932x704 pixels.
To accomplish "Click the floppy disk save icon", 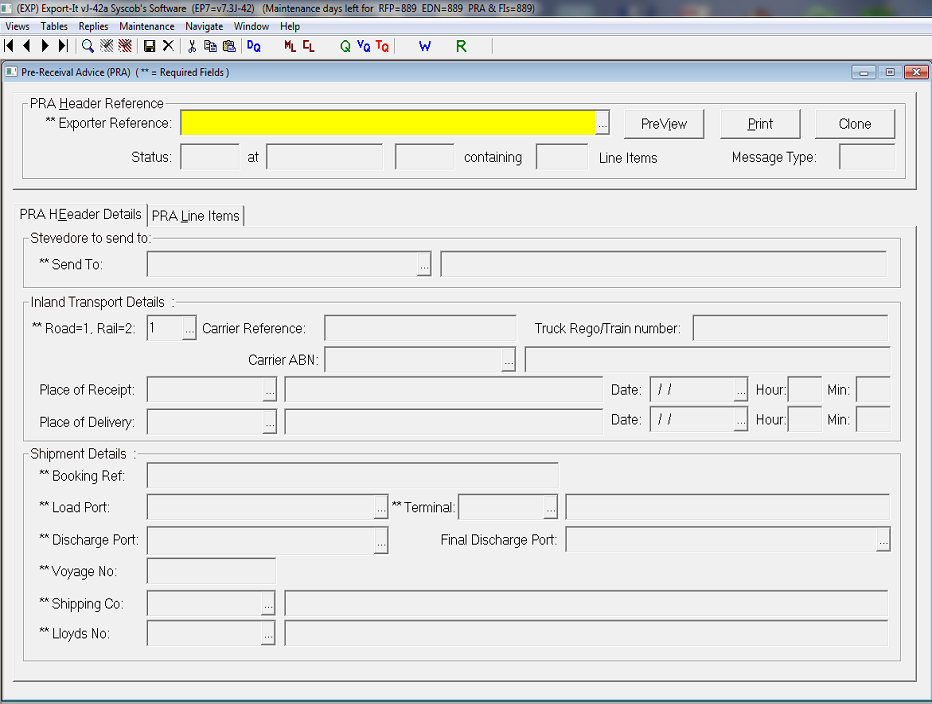I will [149, 46].
